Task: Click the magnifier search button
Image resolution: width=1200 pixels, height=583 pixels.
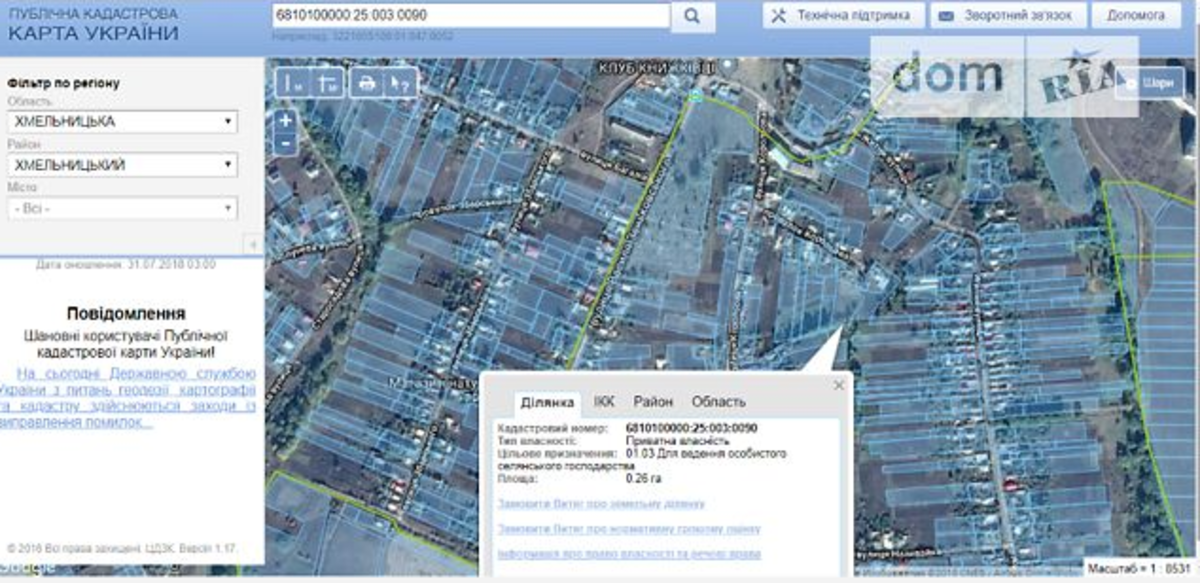Action: coord(692,16)
